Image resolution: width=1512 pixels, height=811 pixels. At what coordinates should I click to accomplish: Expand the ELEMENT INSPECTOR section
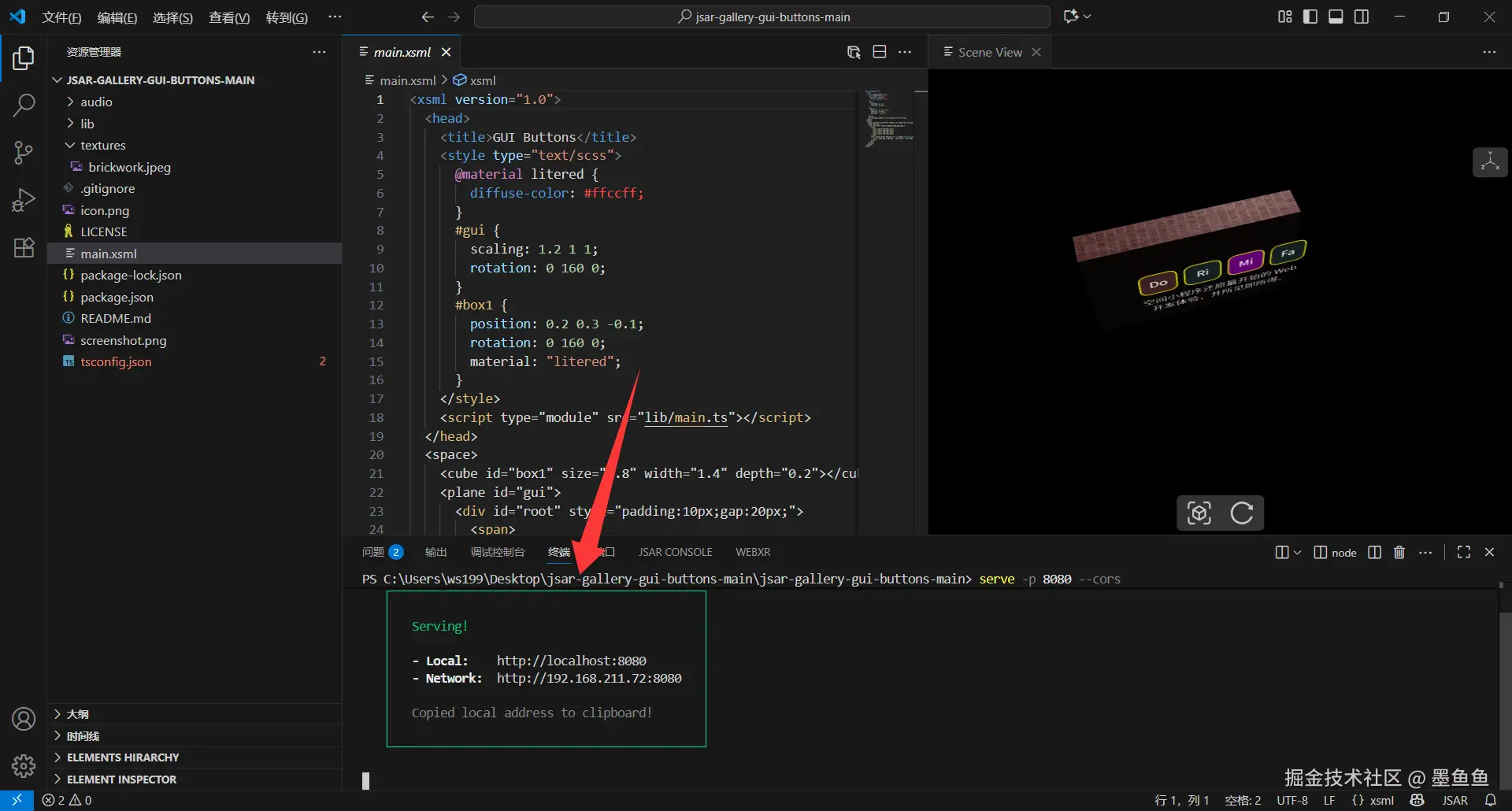coord(121,779)
